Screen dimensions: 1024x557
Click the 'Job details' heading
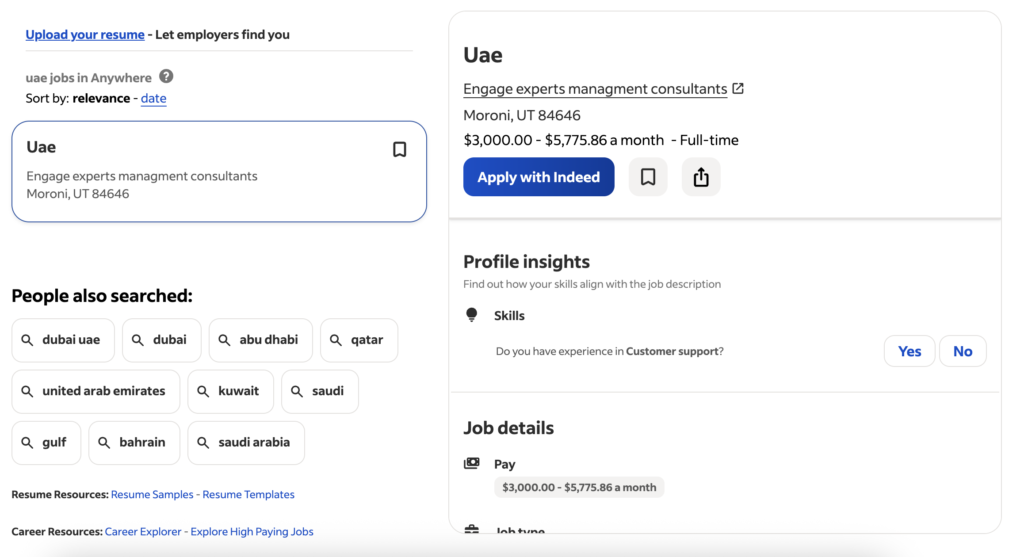pyautogui.click(x=509, y=428)
